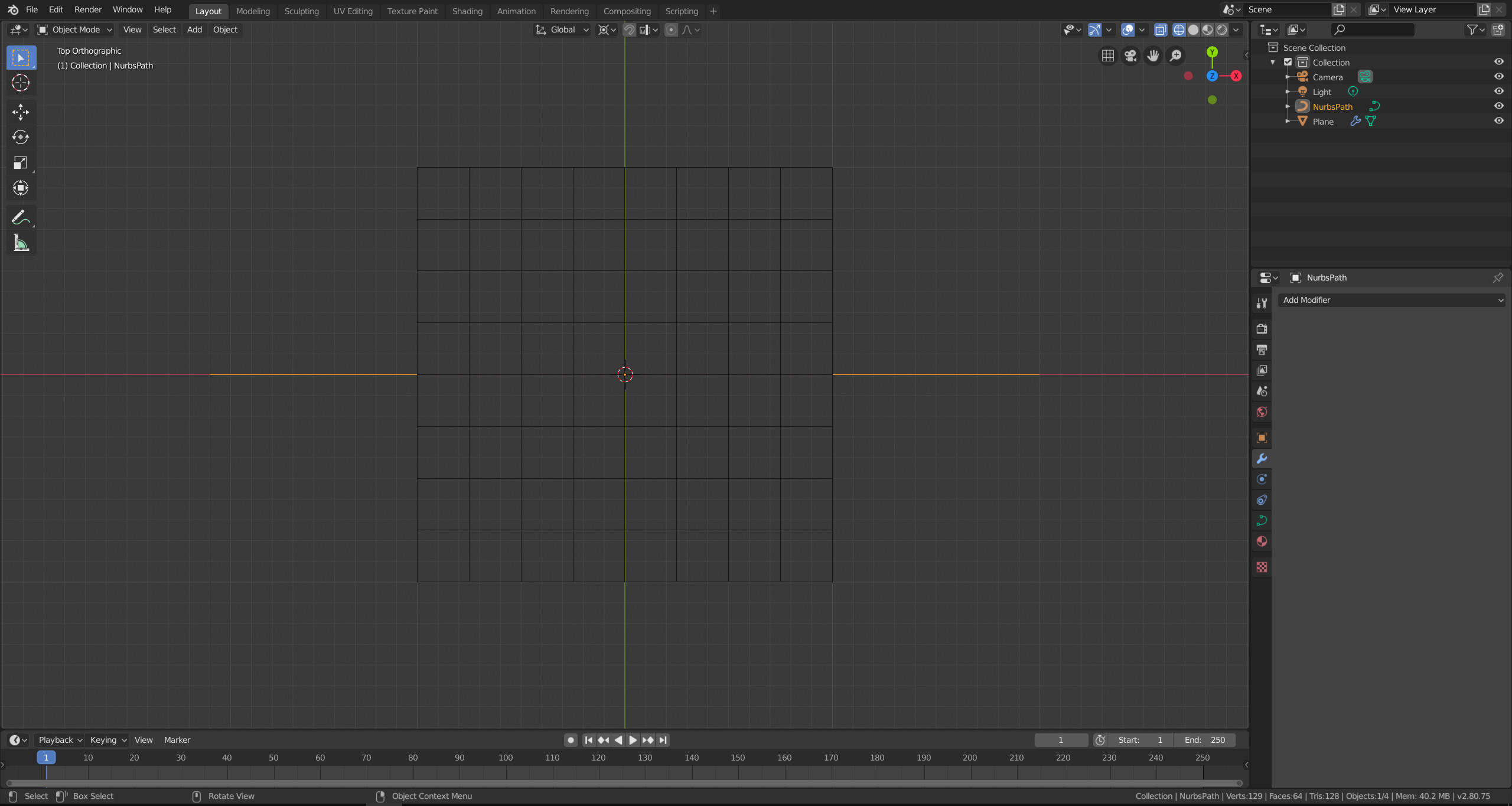Open the Layout workspace tab
1512x806 pixels.
point(207,11)
